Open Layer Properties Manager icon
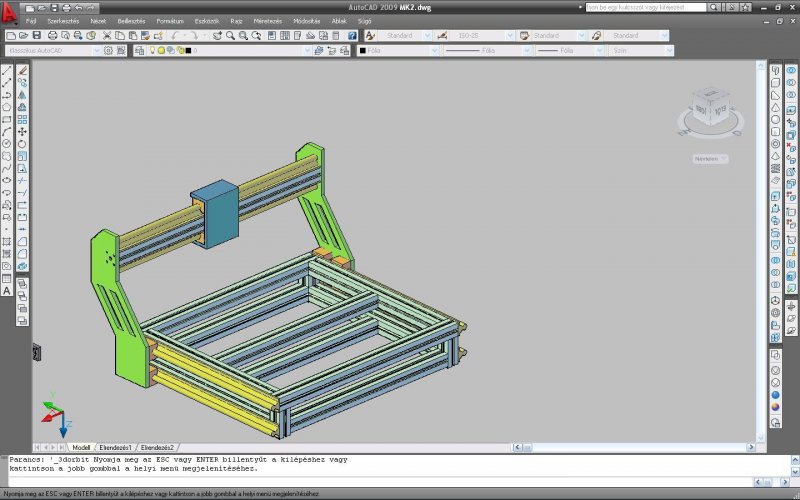Image resolution: width=800 pixels, height=500 pixels. 139,51
